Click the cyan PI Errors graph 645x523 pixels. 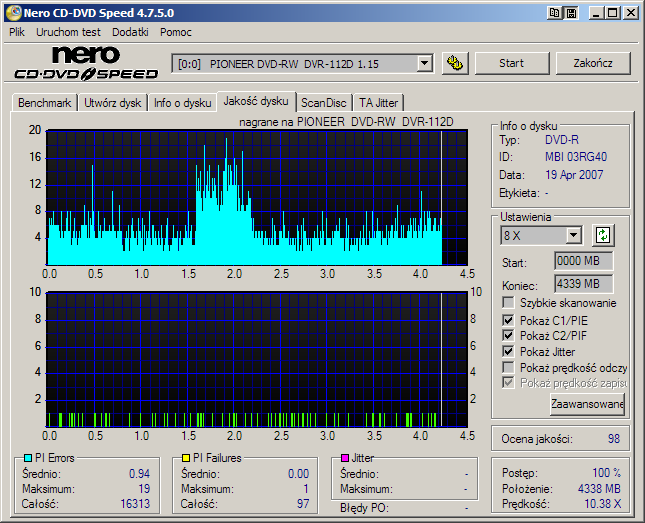[x=257, y=198]
